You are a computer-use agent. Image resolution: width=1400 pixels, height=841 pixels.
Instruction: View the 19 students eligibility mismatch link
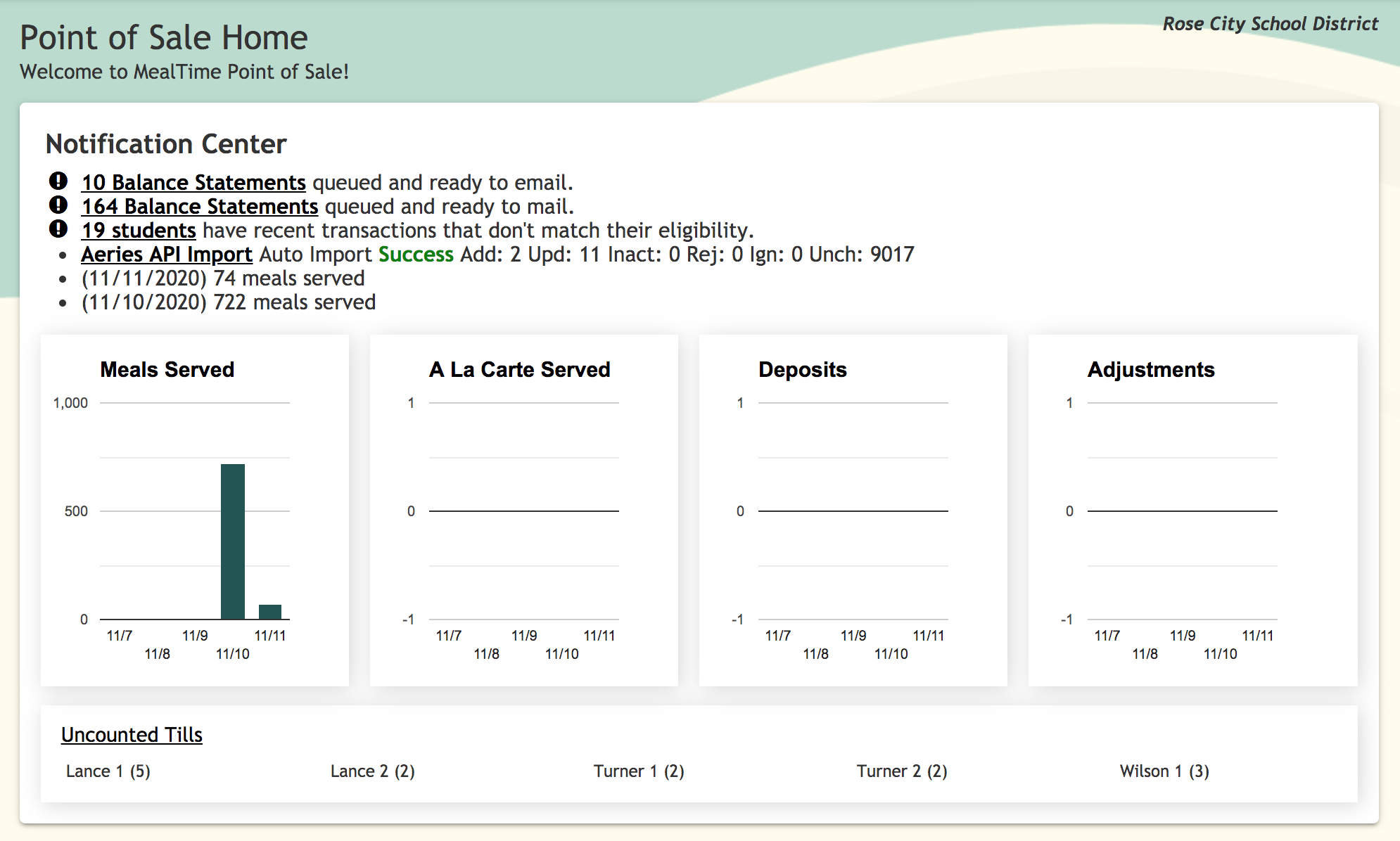[x=139, y=231]
